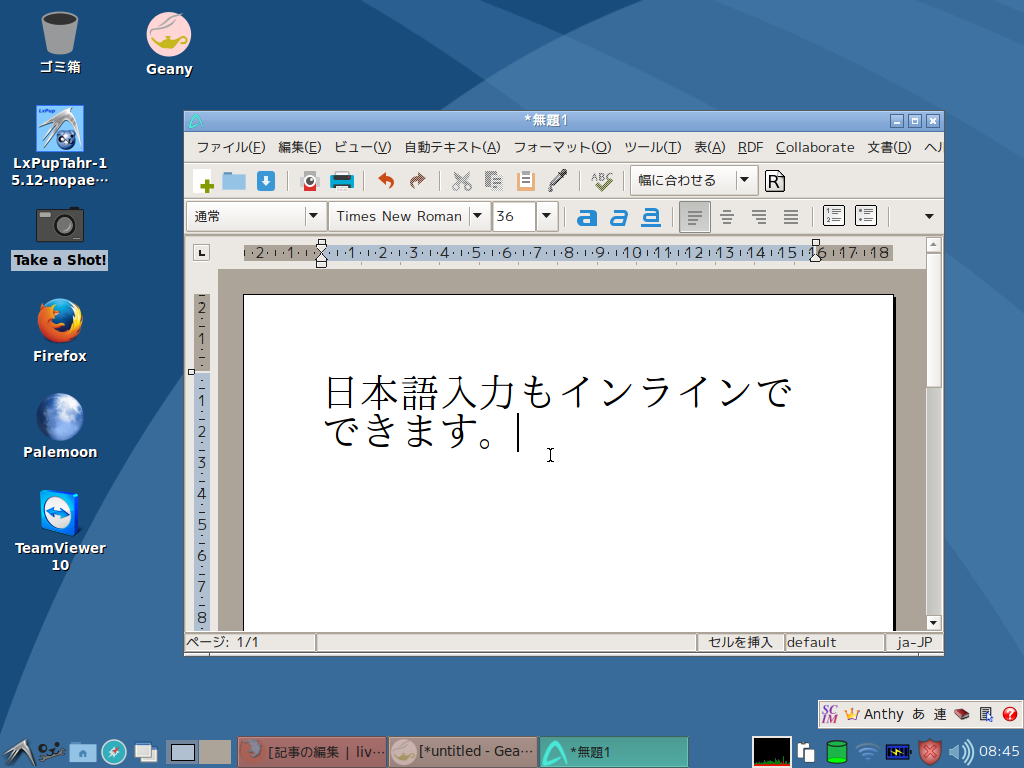
Task: Click the default style status field
Action: 835,643
